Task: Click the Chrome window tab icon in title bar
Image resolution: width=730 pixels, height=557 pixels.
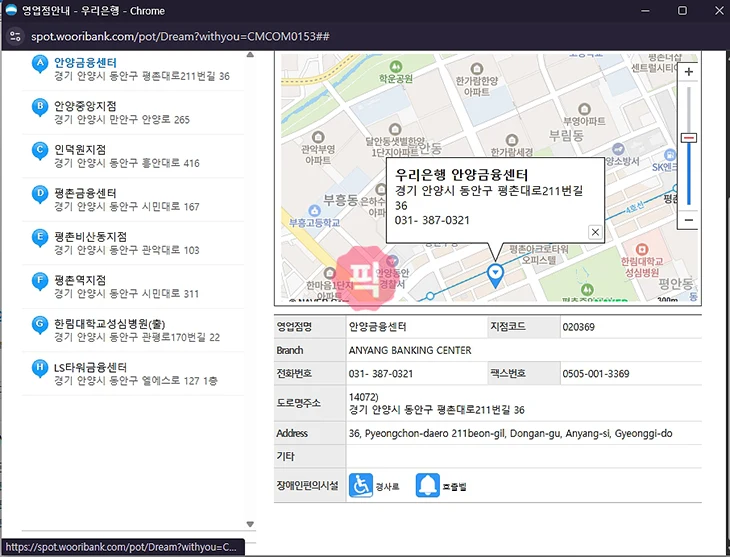Action: 12,10
